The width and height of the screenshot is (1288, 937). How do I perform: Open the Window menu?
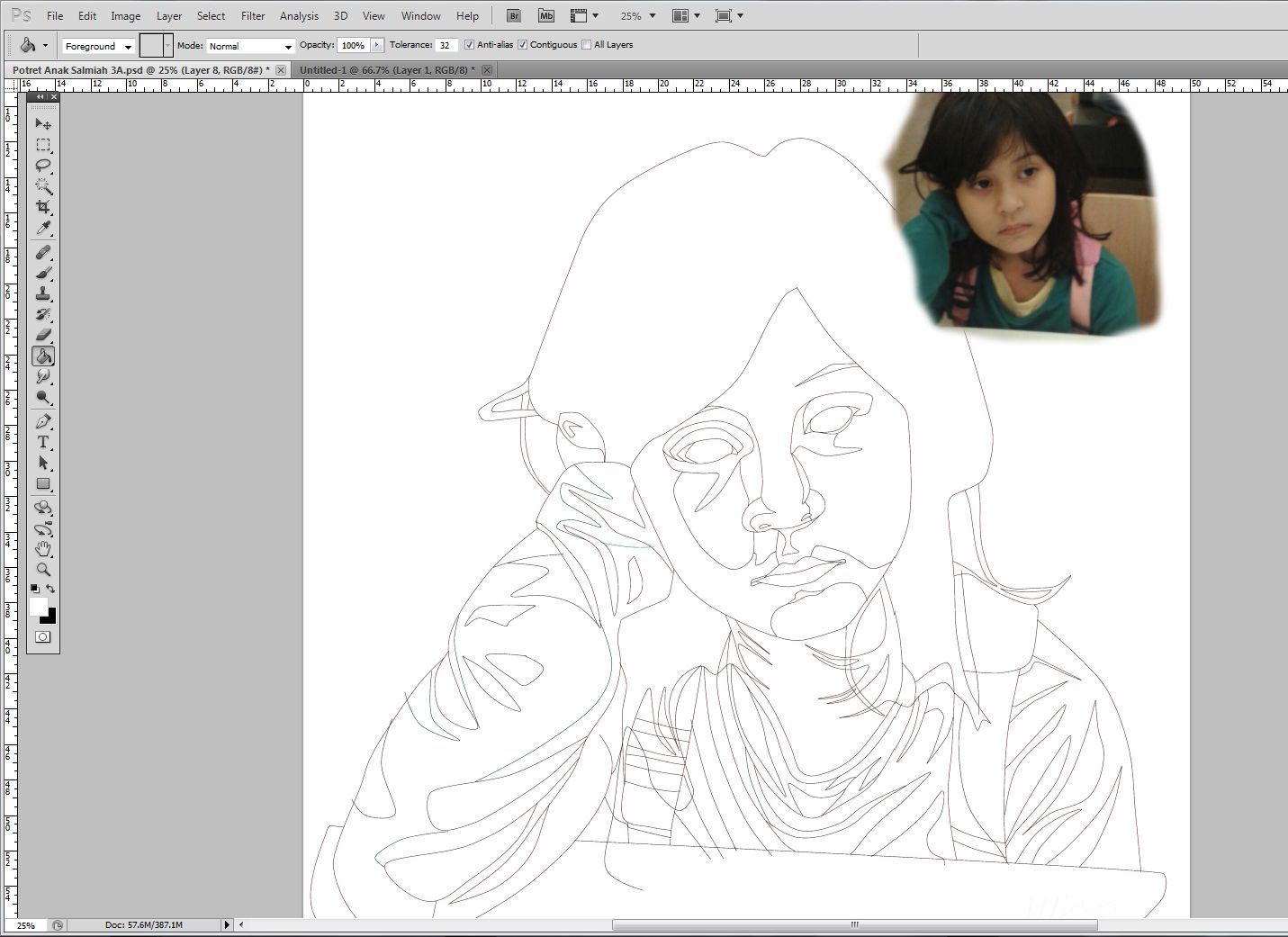point(420,15)
